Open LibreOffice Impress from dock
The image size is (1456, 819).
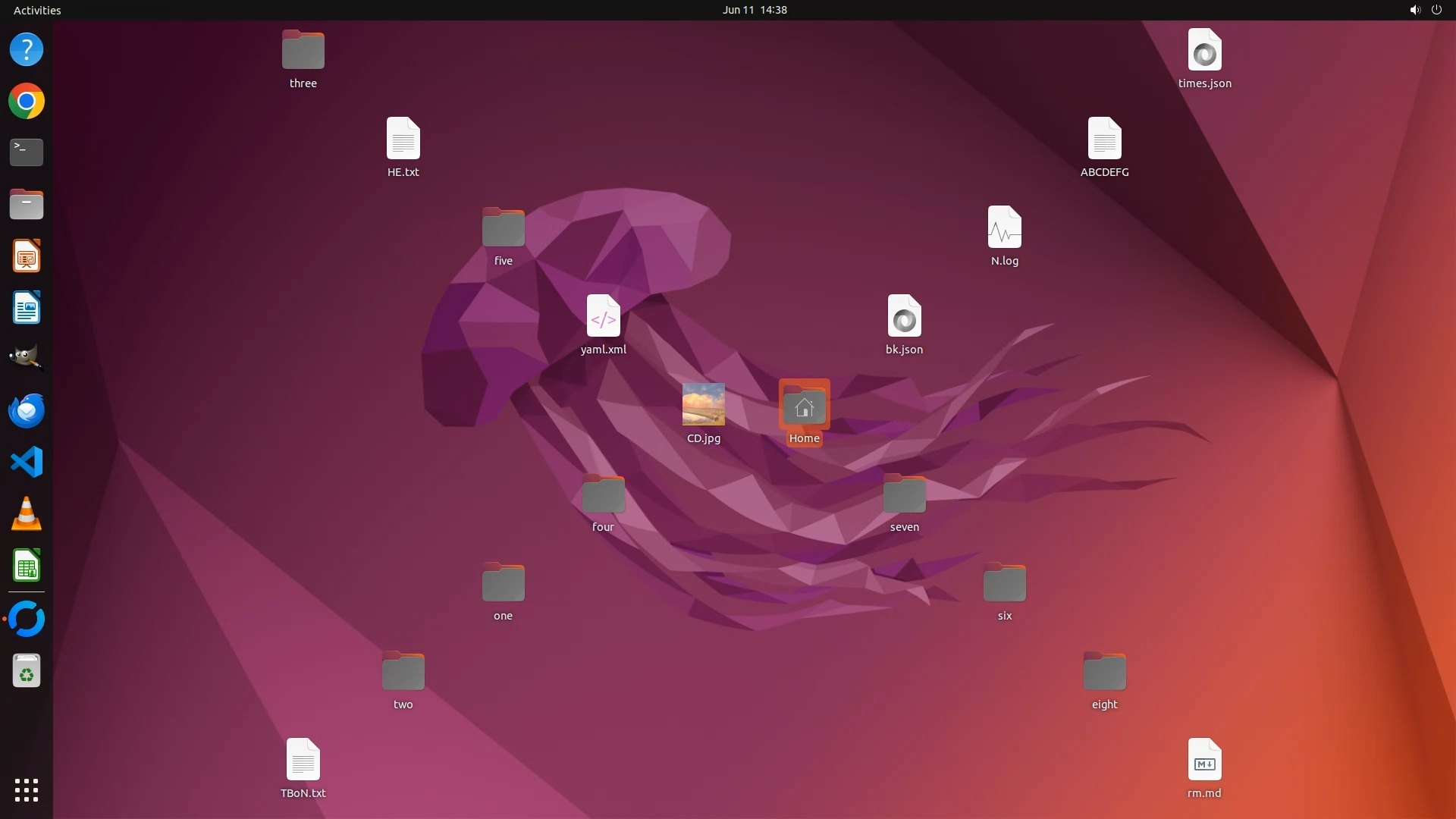click(27, 256)
